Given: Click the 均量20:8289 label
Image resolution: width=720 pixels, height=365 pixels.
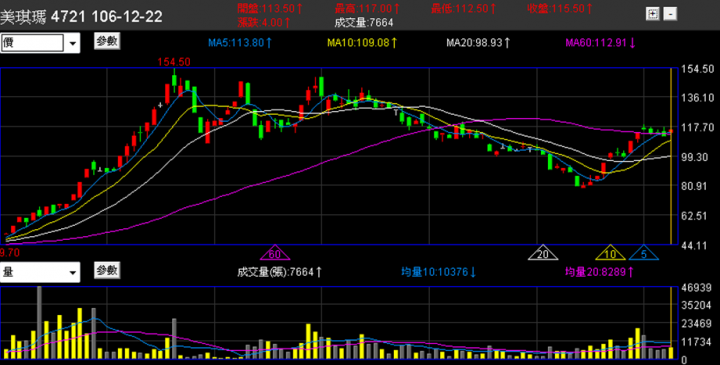Looking at the screenshot, I should tap(600, 272).
